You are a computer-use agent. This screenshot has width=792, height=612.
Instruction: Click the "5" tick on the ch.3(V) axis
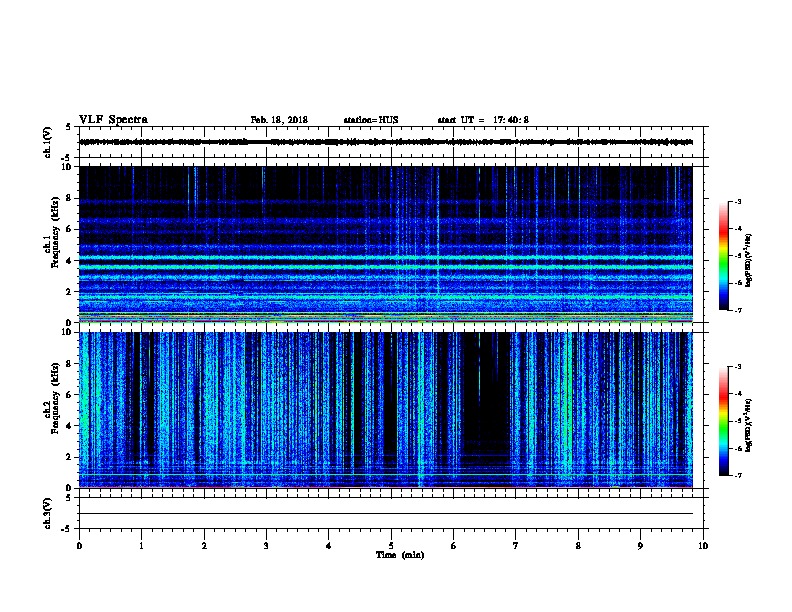[69, 498]
